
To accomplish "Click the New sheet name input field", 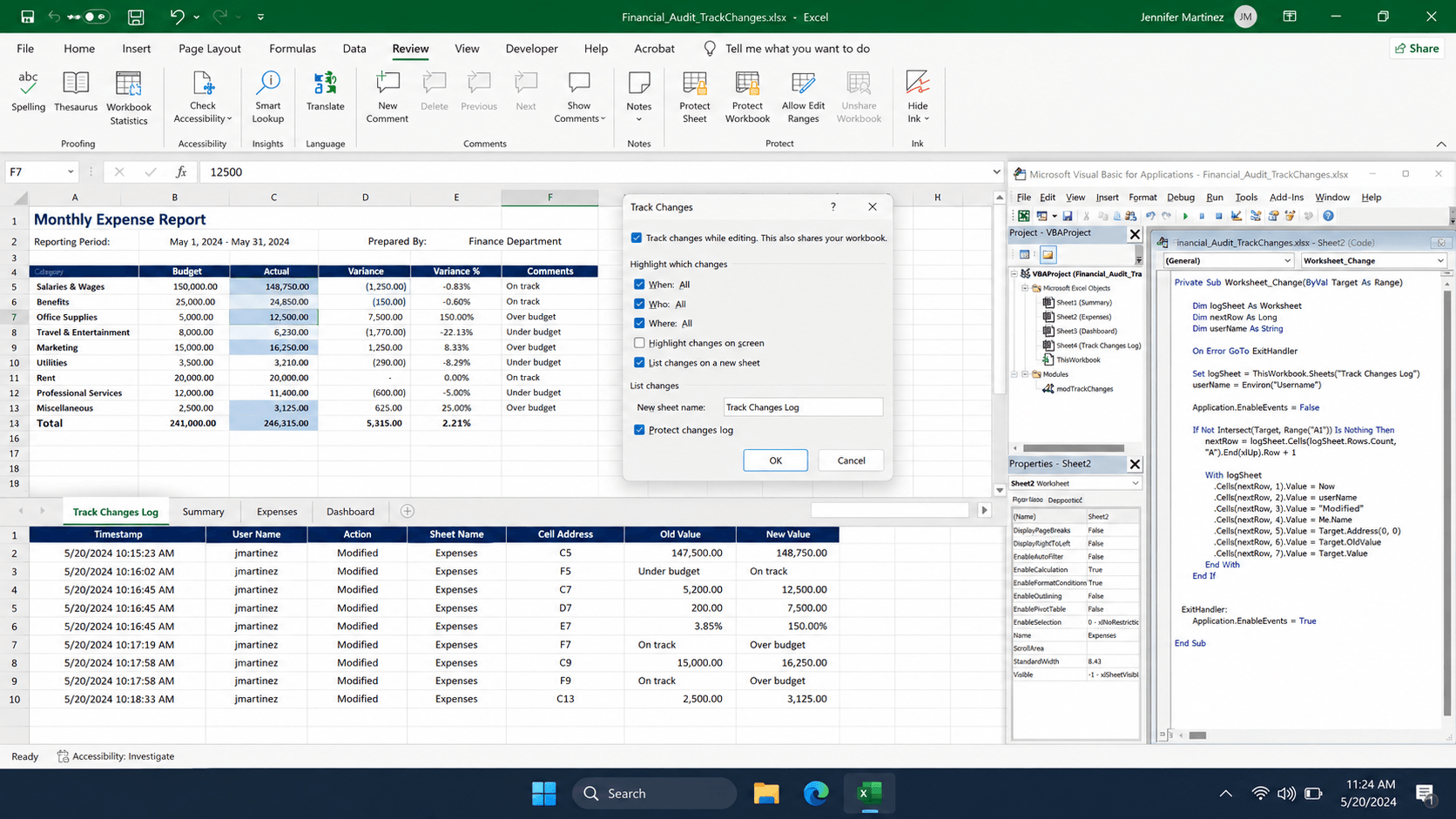I will point(803,407).
